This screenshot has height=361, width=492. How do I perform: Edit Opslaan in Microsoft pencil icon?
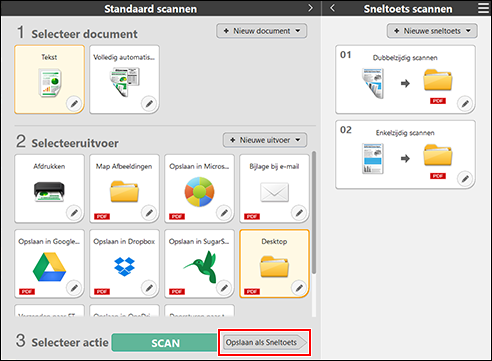(224, 212)
